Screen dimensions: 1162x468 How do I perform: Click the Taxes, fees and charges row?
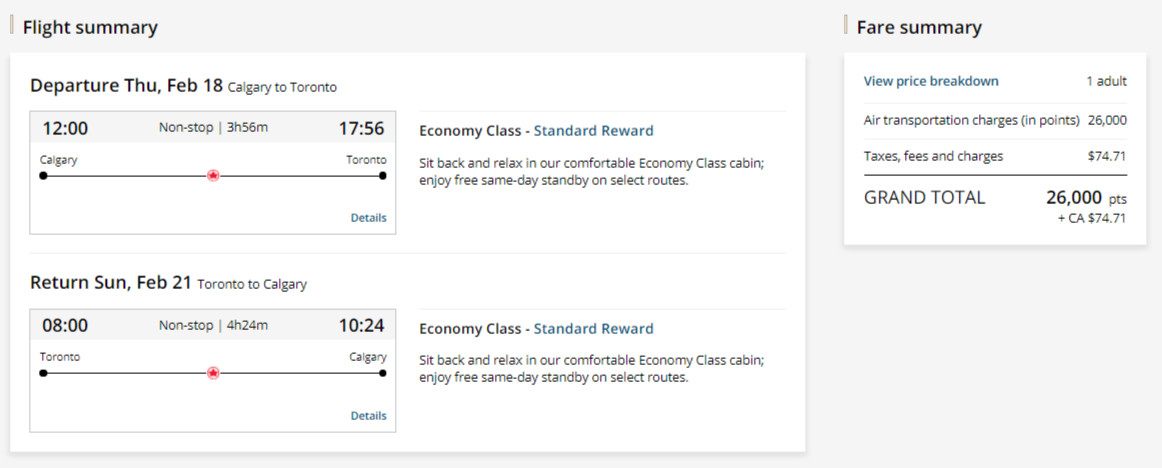(995, 156)
